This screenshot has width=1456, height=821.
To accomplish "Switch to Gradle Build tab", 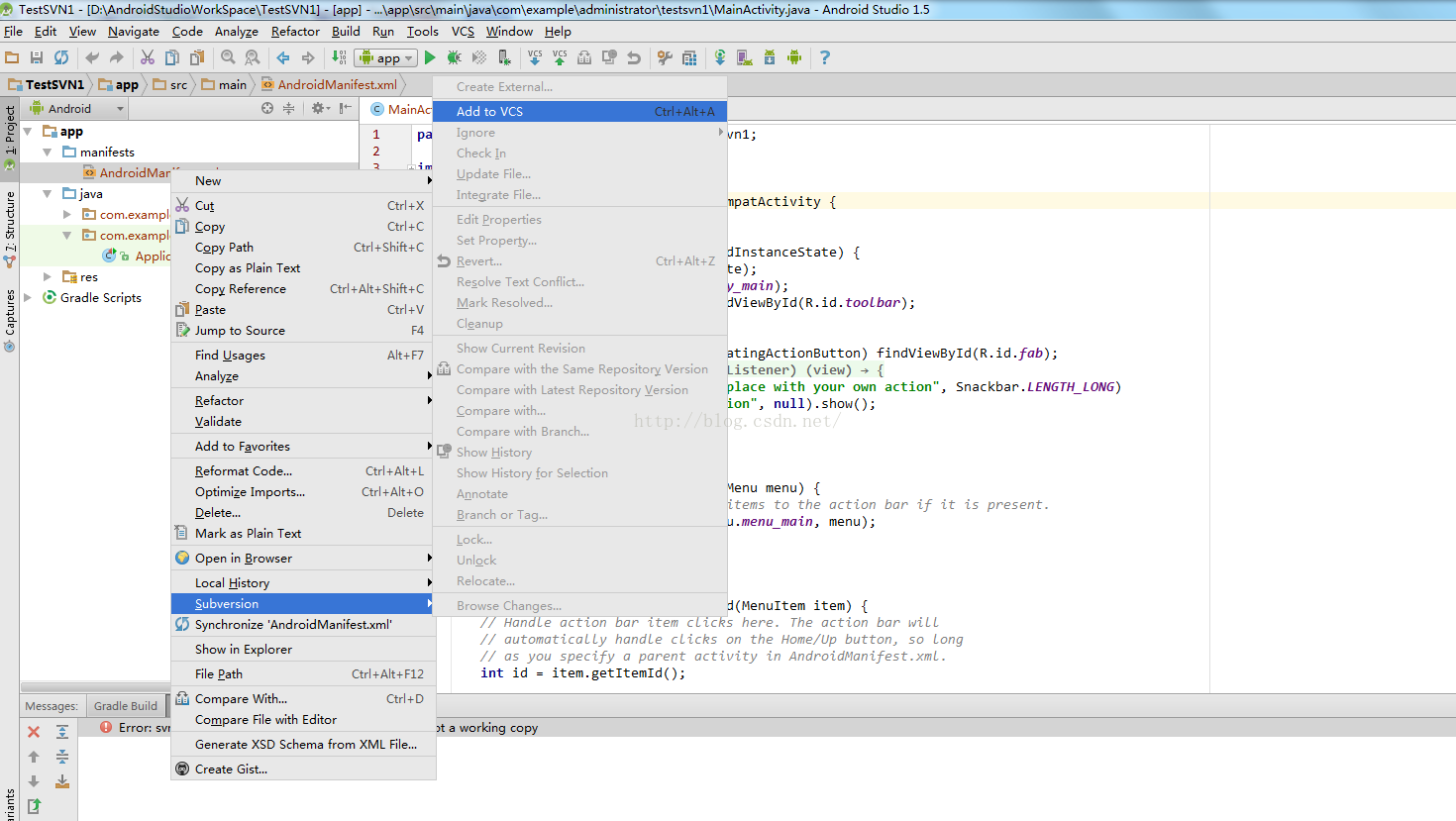I will pyautogui.click(x=126, y=705).
